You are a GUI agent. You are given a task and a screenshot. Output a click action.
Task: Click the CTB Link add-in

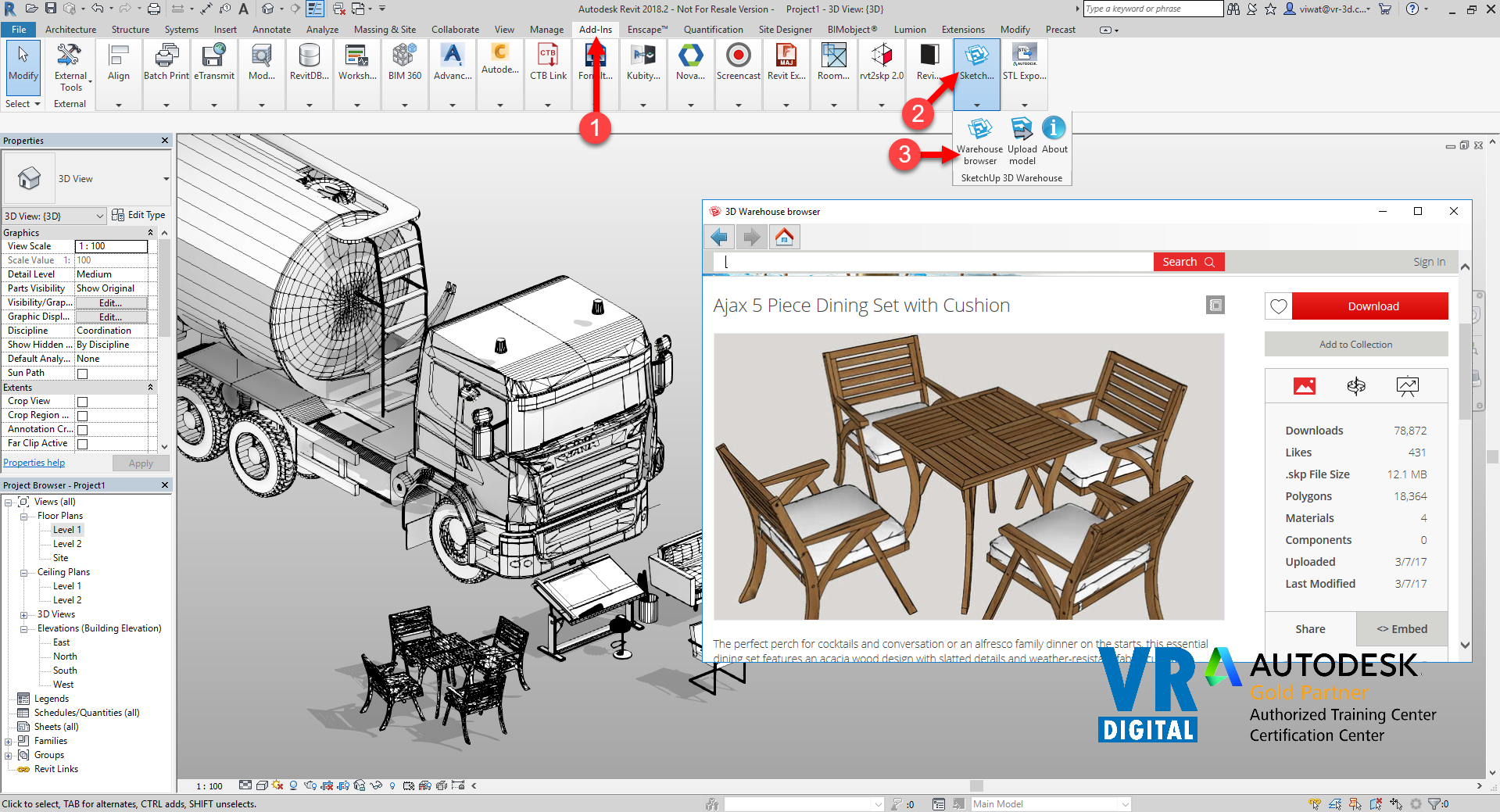(548, 63)
